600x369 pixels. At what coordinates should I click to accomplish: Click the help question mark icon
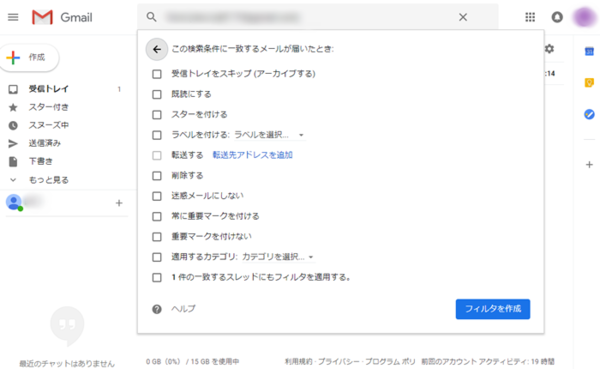point(157,309)
